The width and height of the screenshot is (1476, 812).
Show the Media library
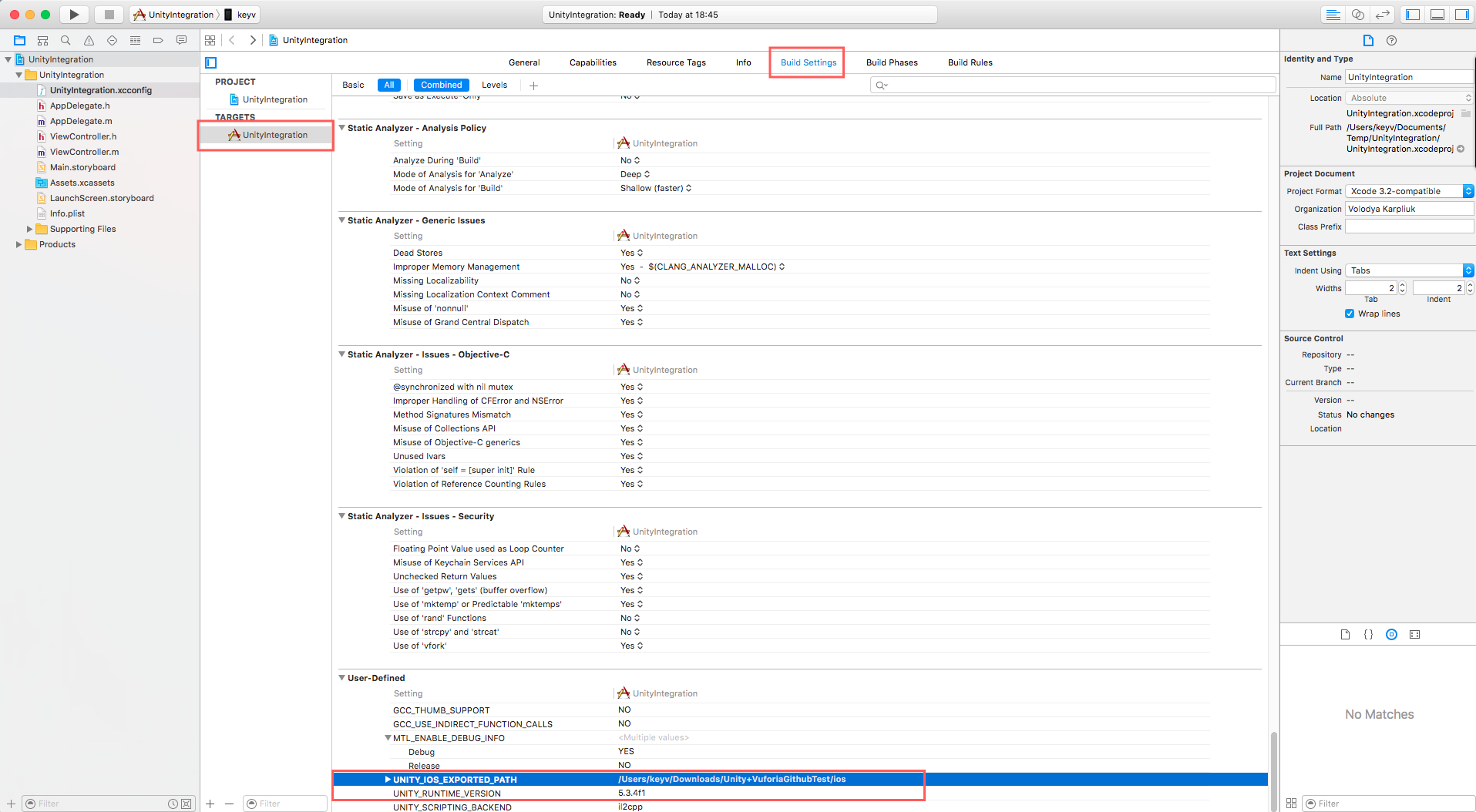click(1414, 635)
